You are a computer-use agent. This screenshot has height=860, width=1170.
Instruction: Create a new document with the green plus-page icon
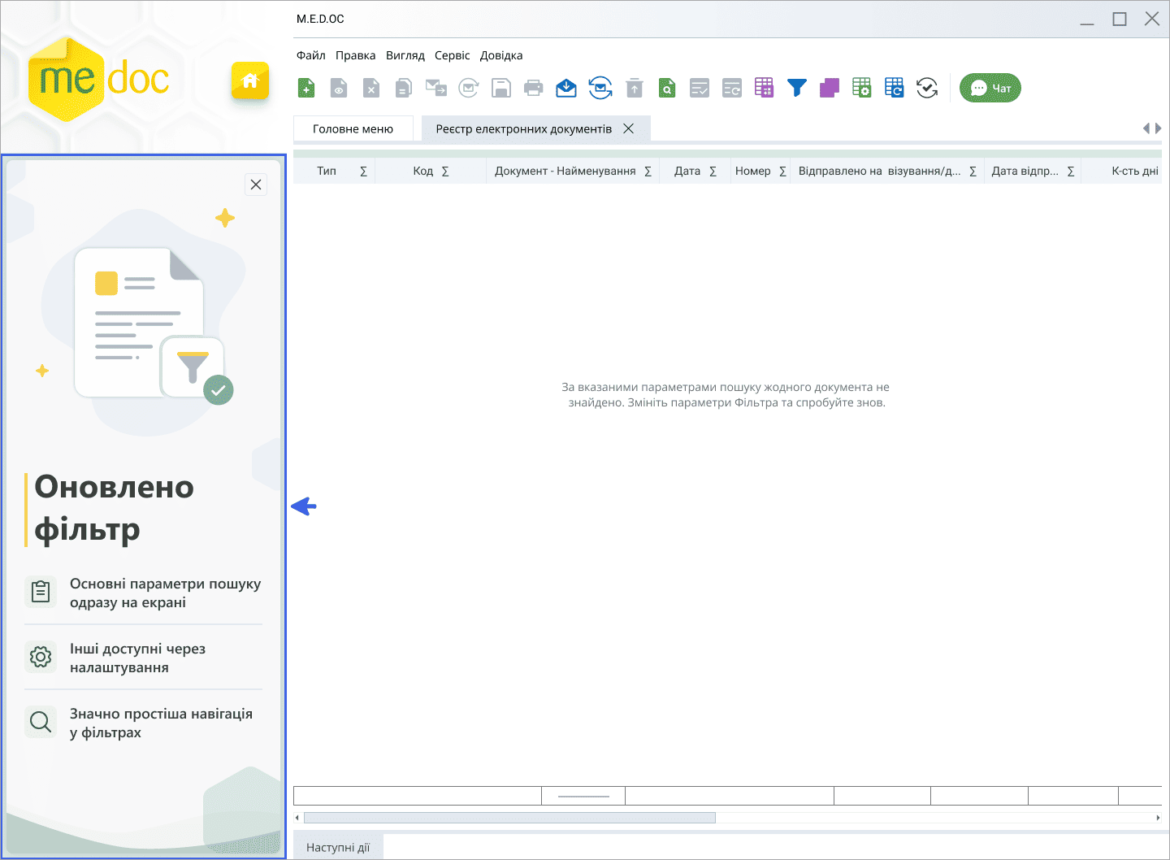coord(306,88)
